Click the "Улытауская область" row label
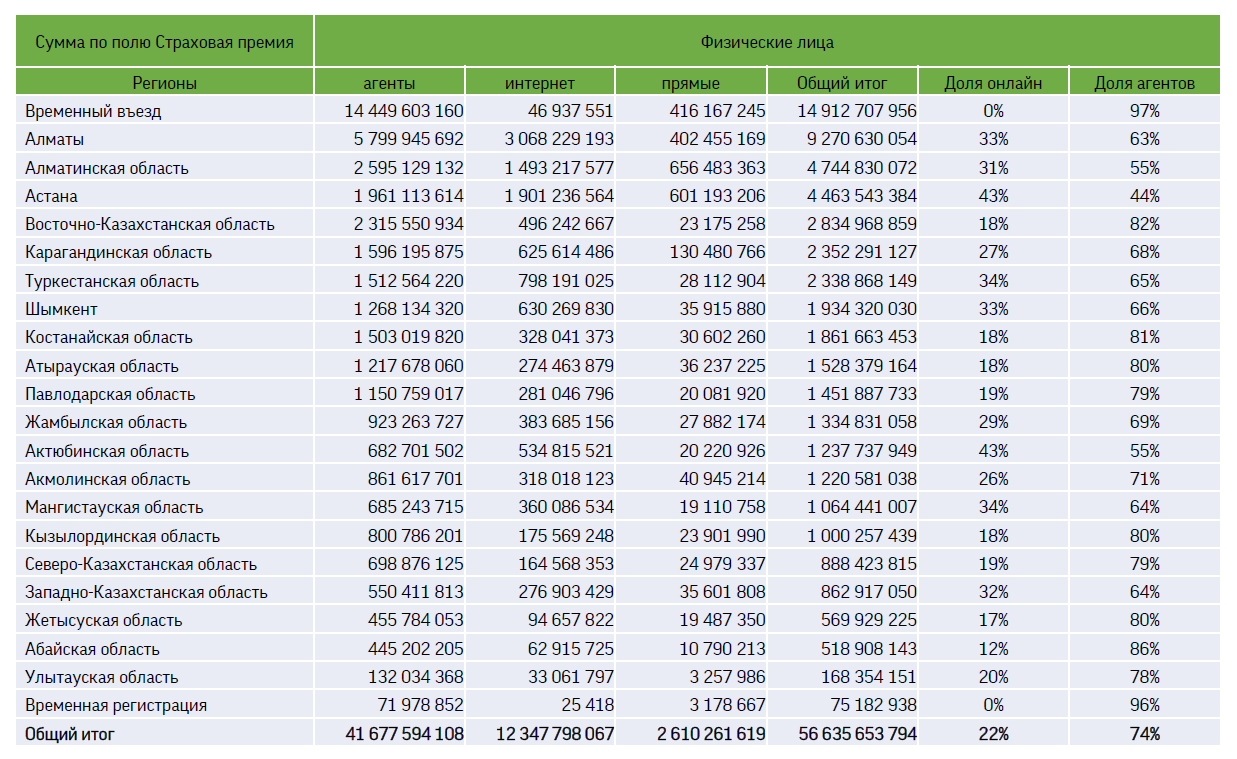 tap(102, 677)
